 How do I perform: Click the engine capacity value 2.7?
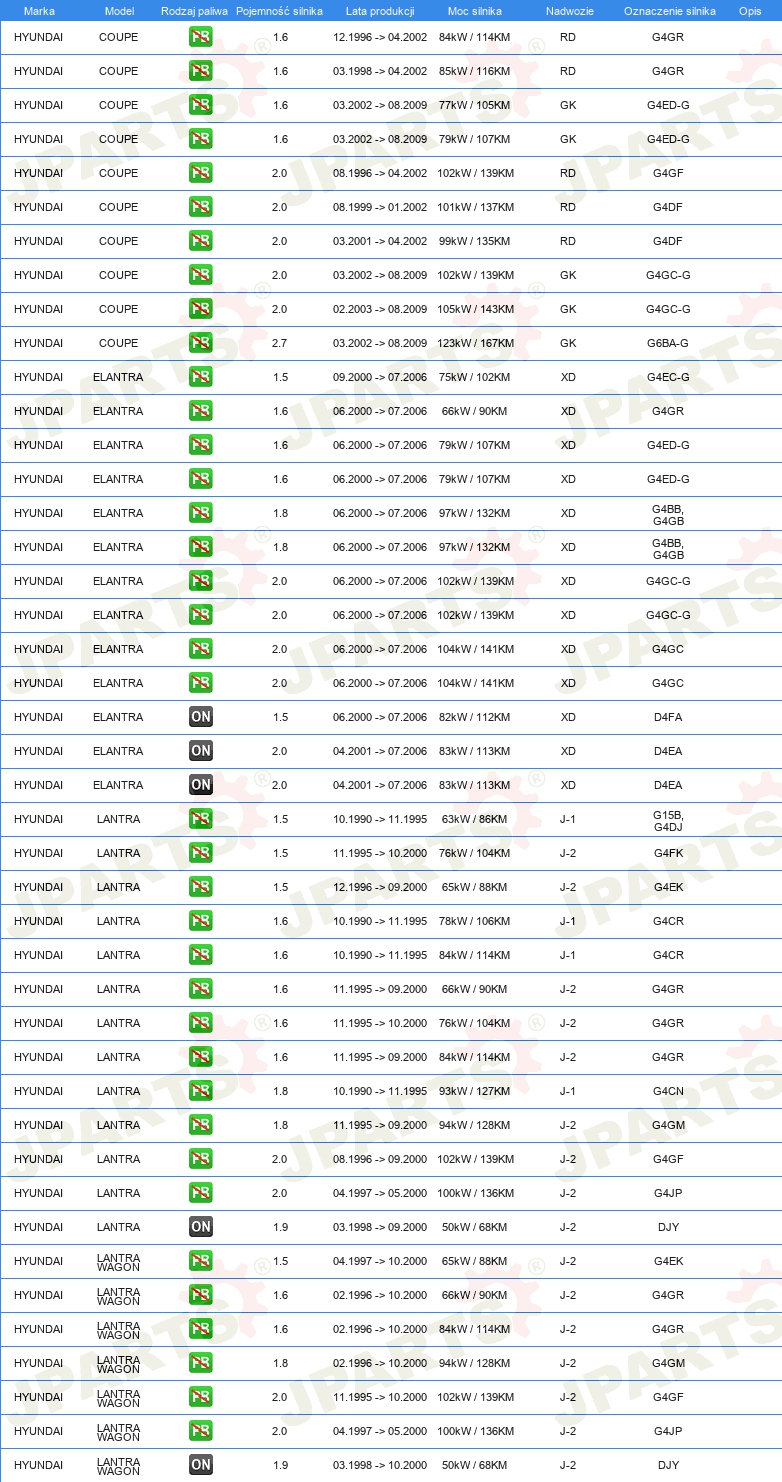[280, 343]
